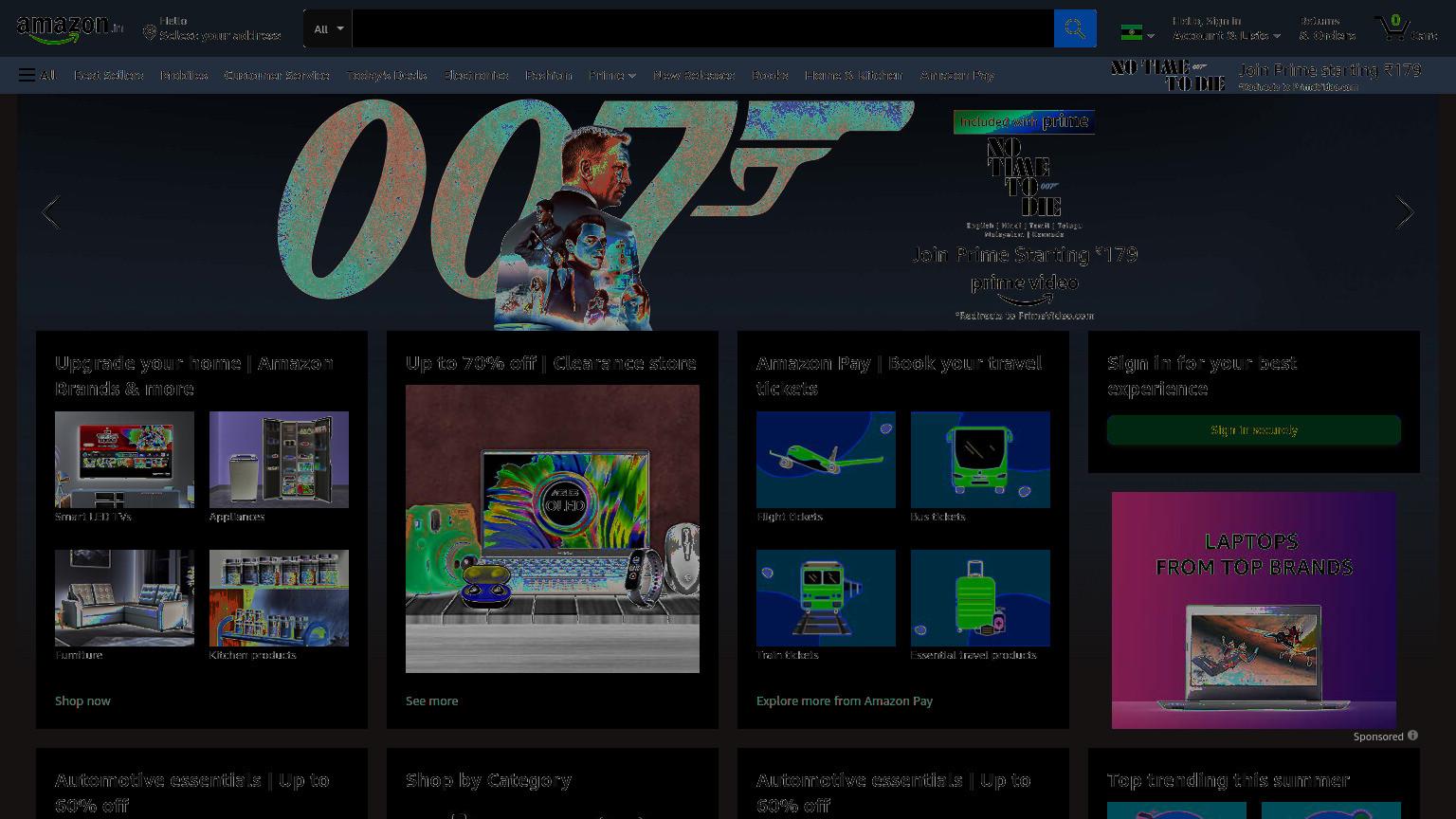Open Books in navigation bar
The height and width of the screenshot is (819, 1456).
(x=770, y=75)
